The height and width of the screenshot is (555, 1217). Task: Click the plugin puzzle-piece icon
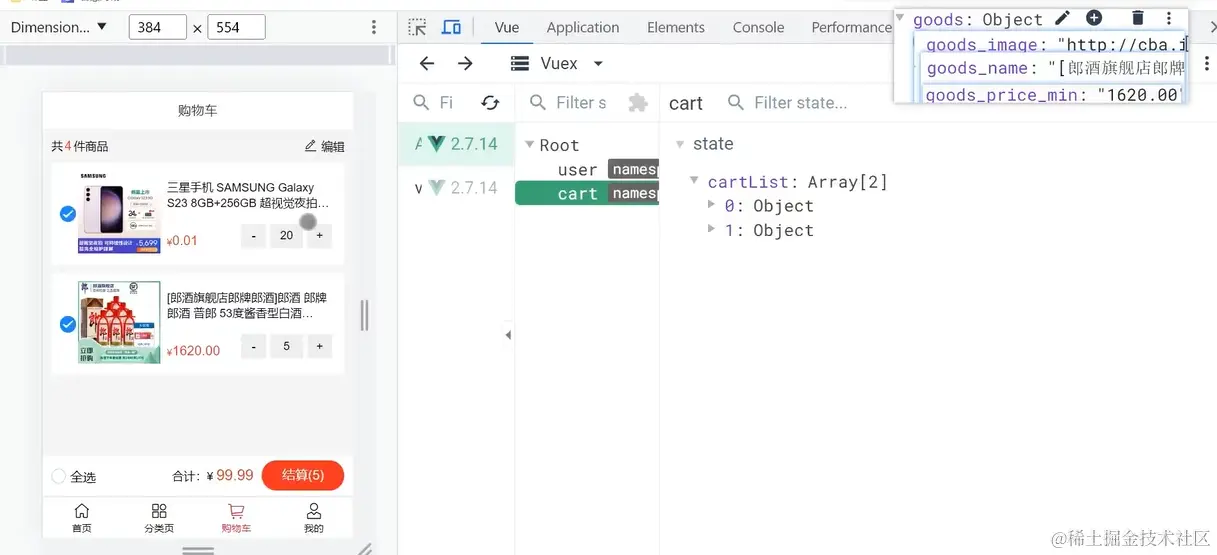click(637, 103)
